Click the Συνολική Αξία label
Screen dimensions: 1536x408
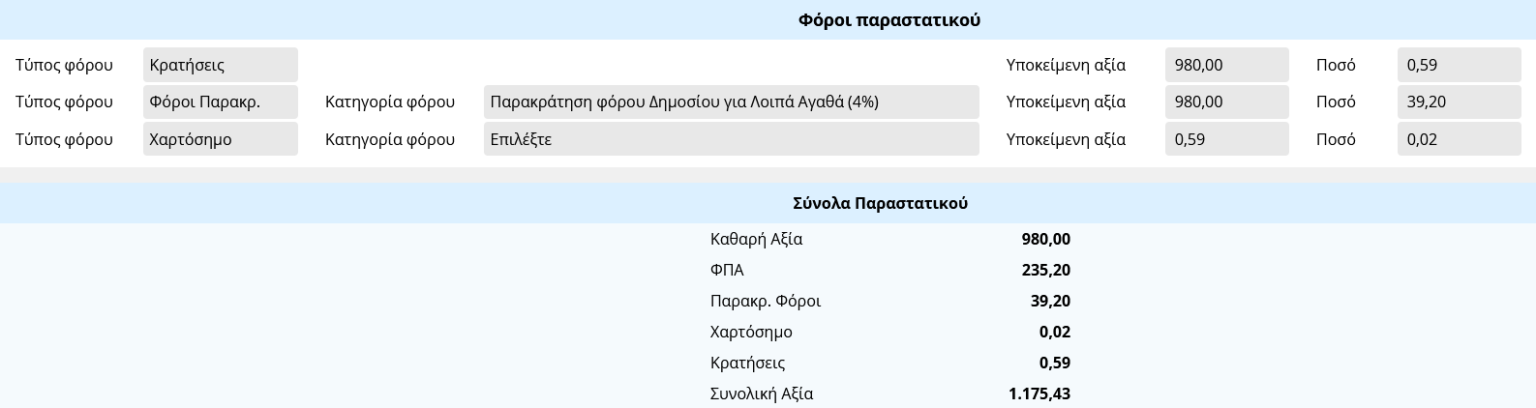pos(761,394)
